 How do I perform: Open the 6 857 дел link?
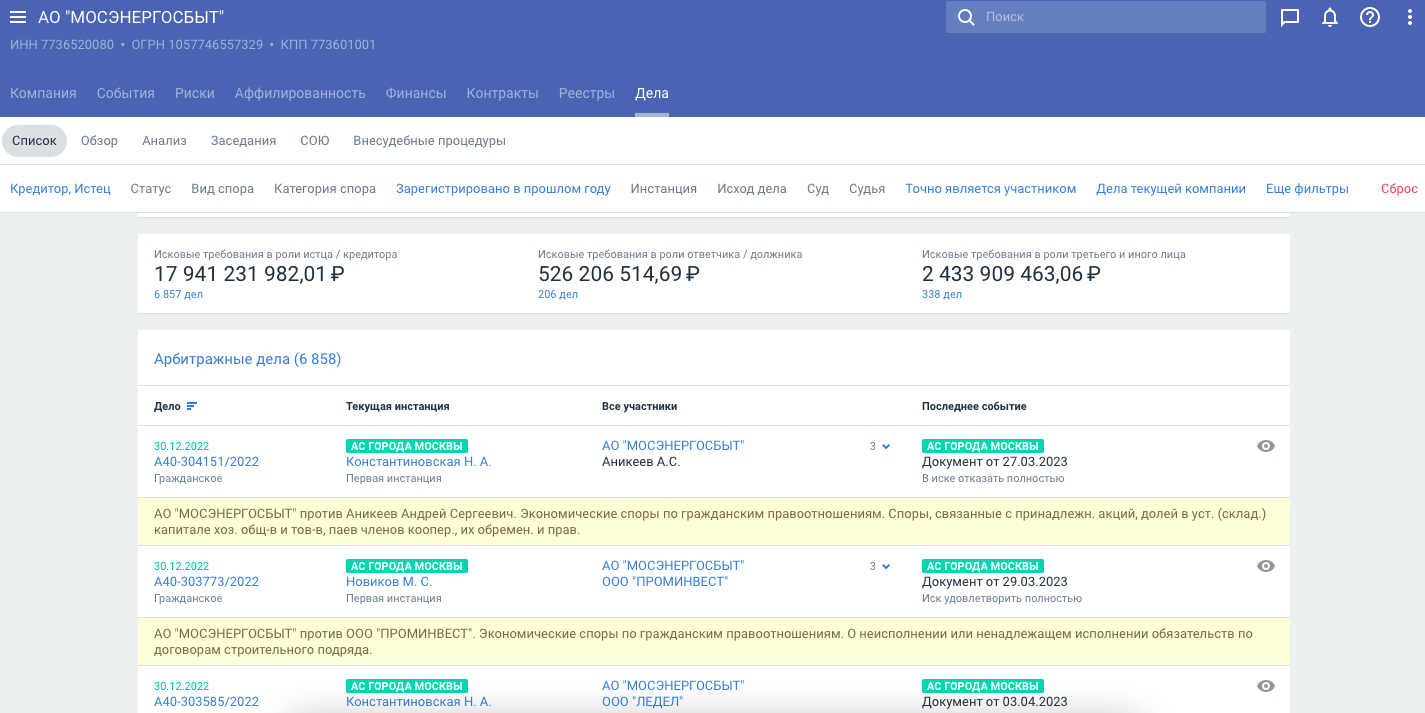[178, 294]
